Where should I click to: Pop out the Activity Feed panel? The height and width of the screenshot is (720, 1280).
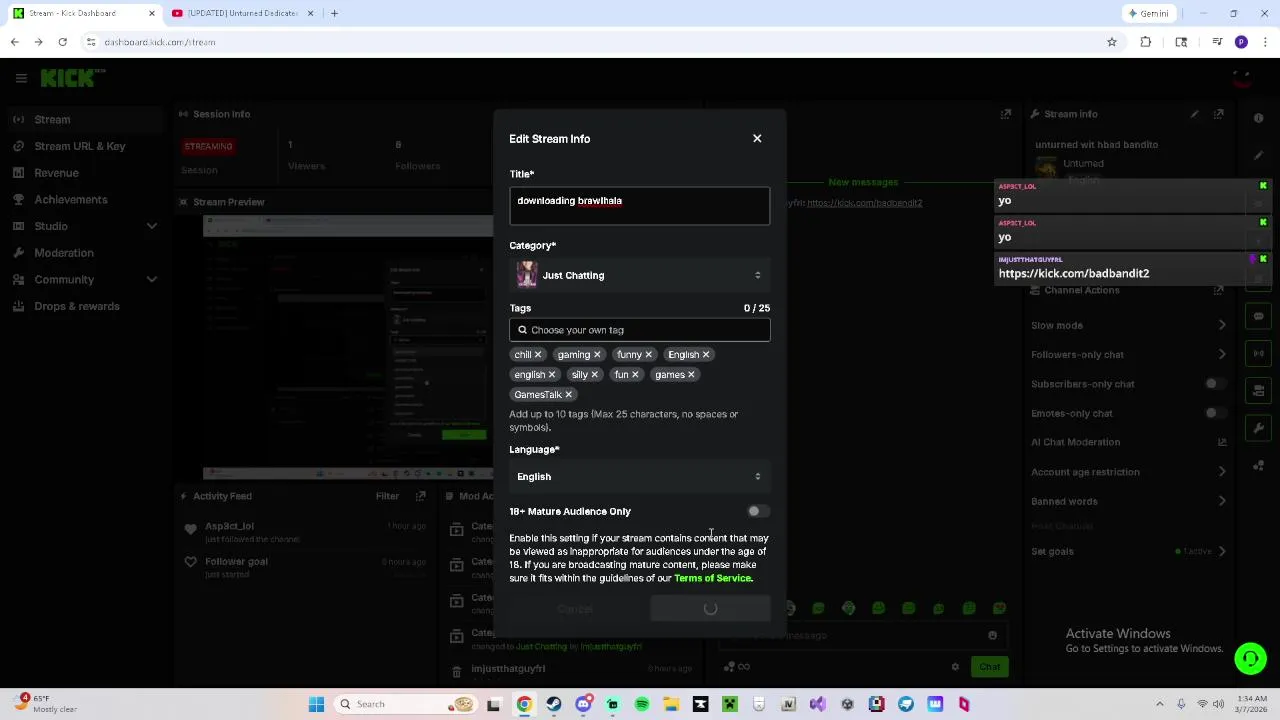pos(421,496)
